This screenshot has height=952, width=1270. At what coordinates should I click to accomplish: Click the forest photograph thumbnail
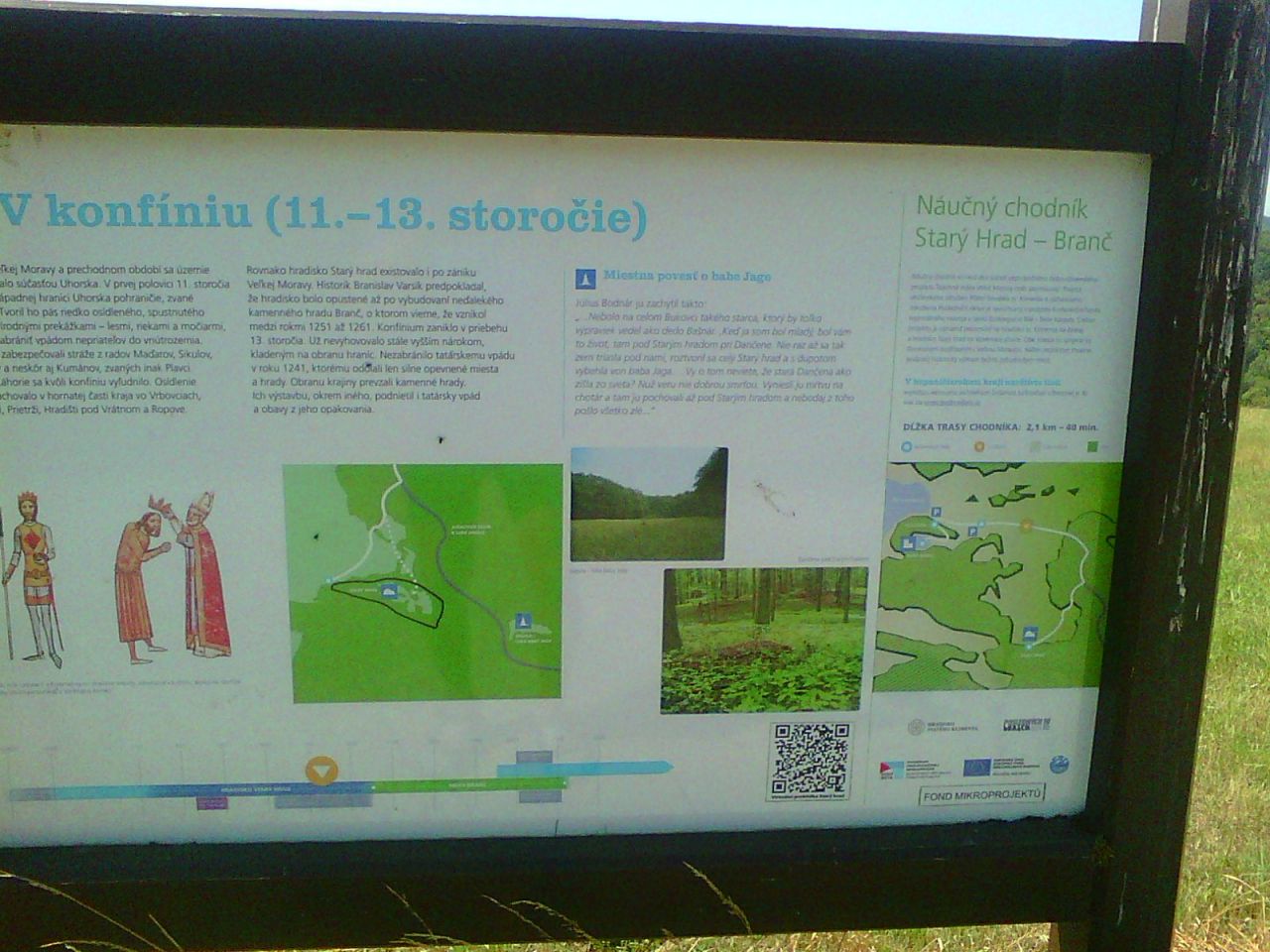point(764,638)
